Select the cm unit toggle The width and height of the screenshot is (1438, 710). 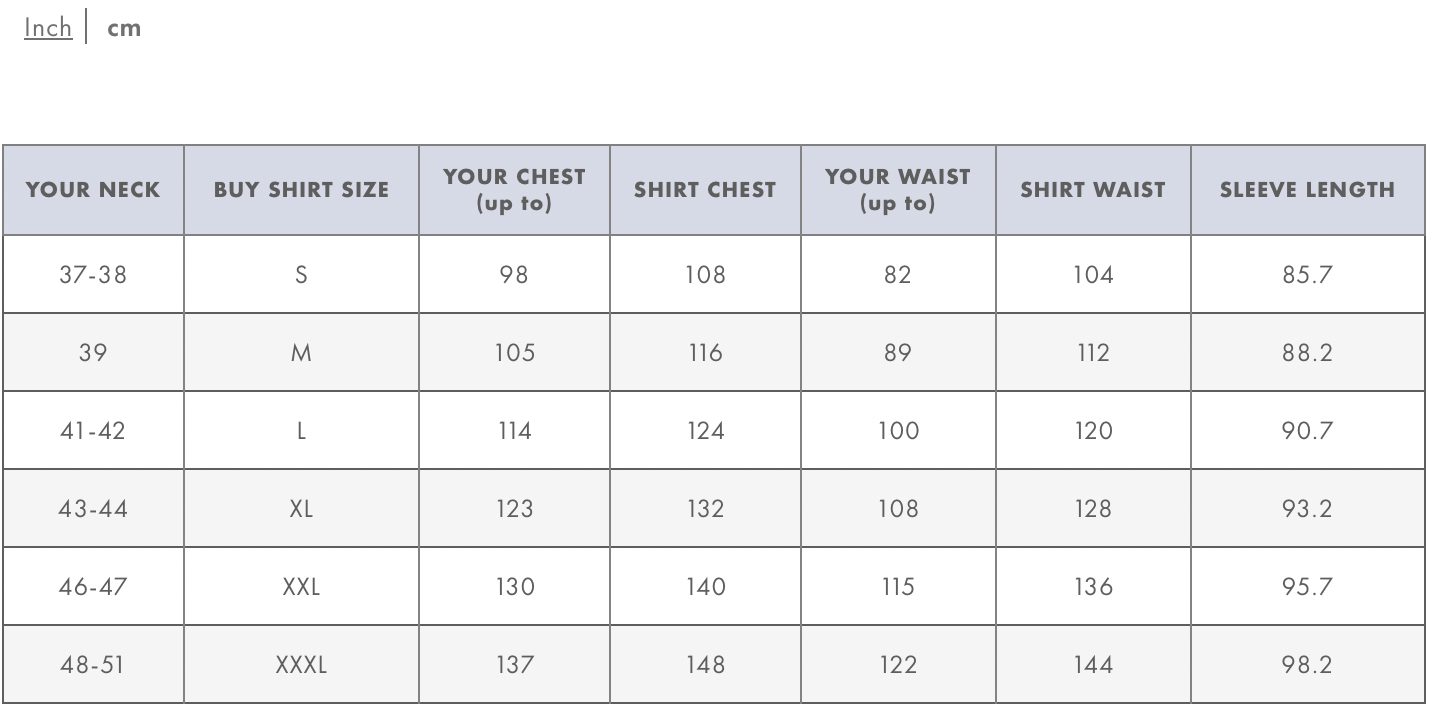click(x=124, y=28)
